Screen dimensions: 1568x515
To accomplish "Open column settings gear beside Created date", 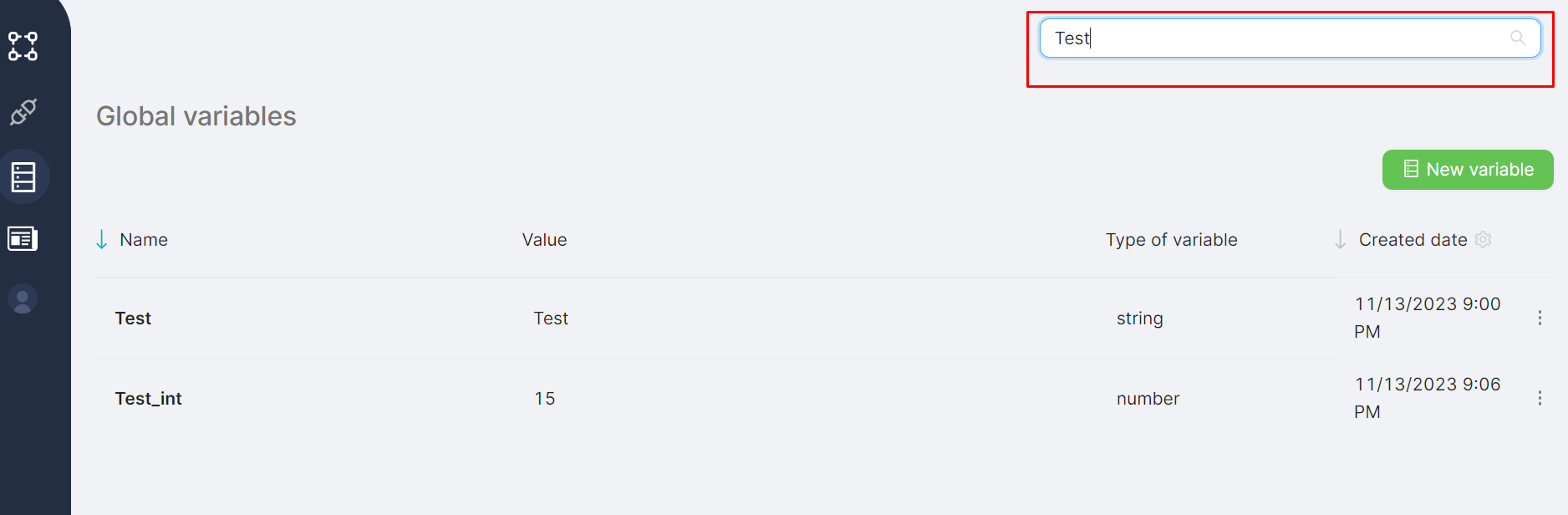I will tap(1484, 240).
